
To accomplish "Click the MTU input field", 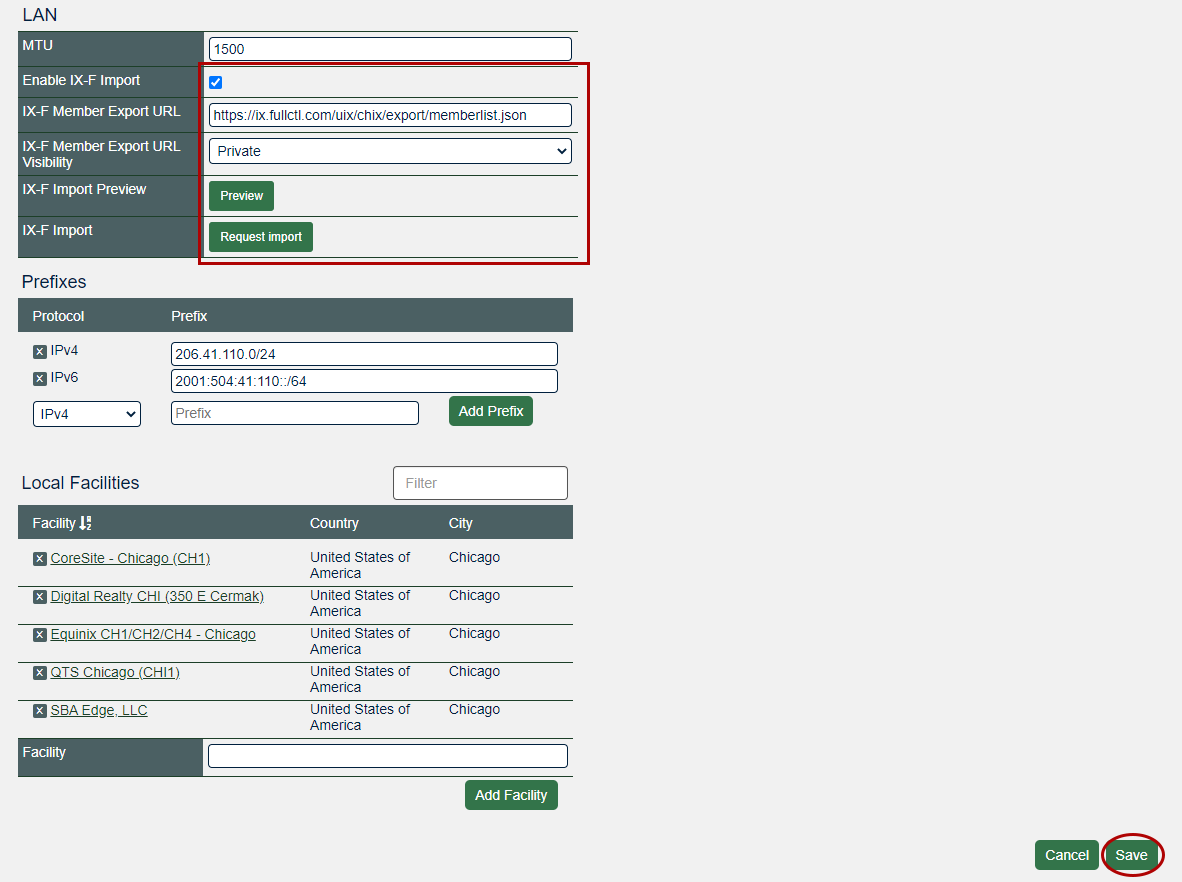I will [390, 49].
